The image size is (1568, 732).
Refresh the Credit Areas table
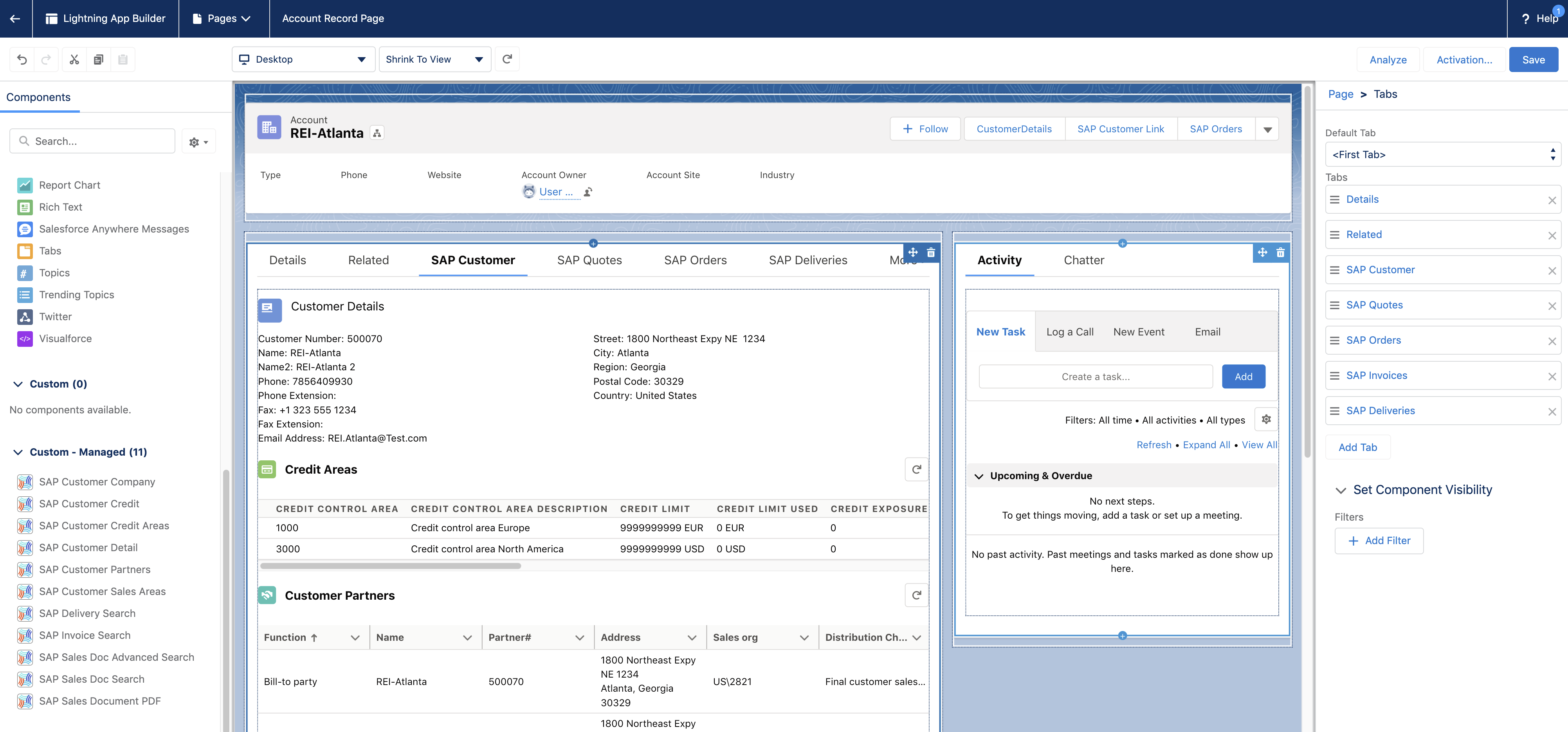916,469
